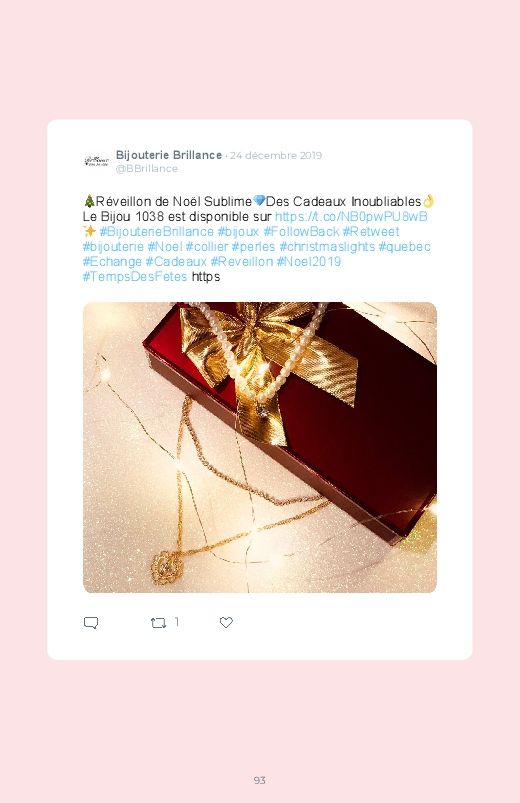Screen dimensions: 520x803
Task: Click the reply speech bubble icon
Action: pos(91,623)
